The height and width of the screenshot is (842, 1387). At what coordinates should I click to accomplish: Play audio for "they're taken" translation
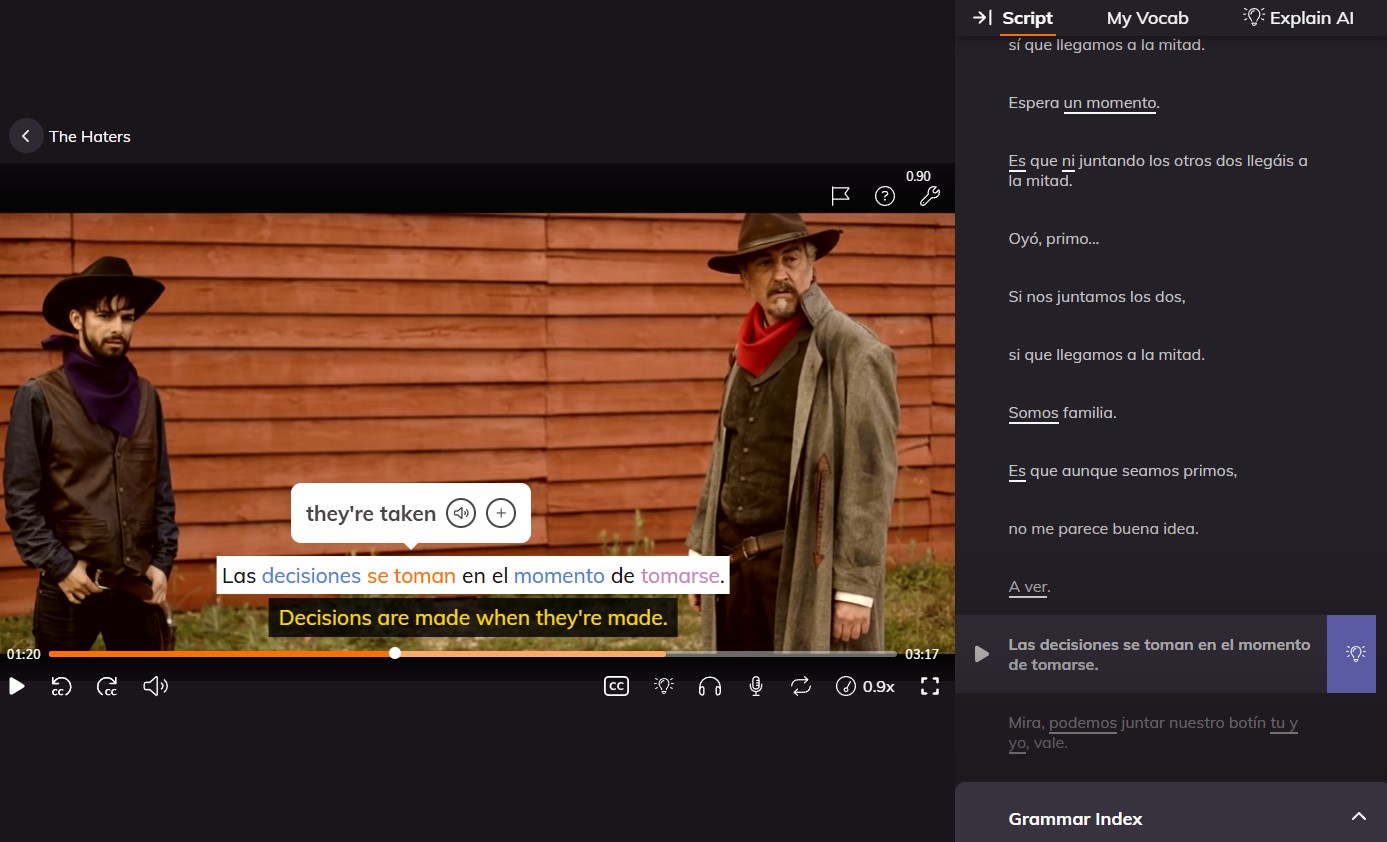tap(461, 514)
